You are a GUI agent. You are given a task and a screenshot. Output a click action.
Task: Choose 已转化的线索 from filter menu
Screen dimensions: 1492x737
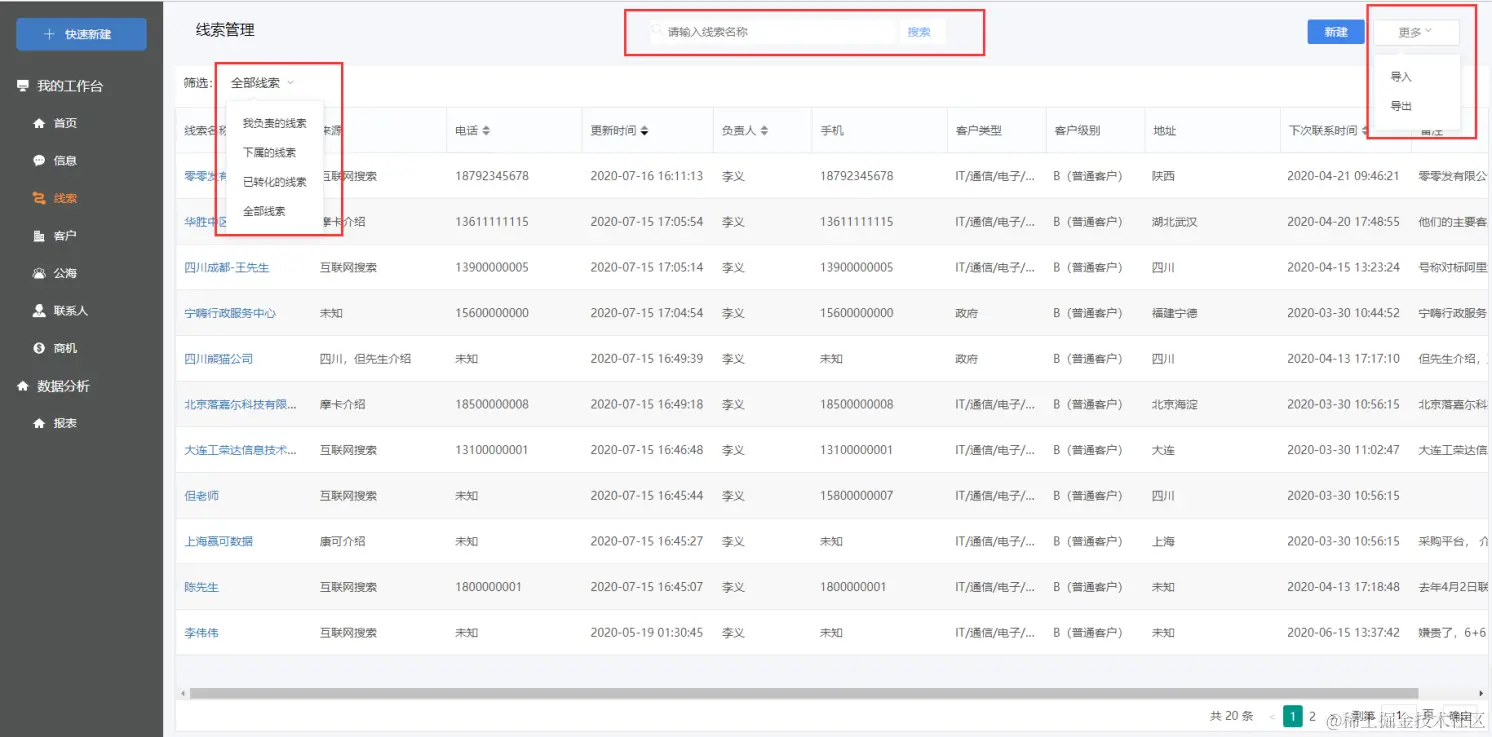pos(275,182)
